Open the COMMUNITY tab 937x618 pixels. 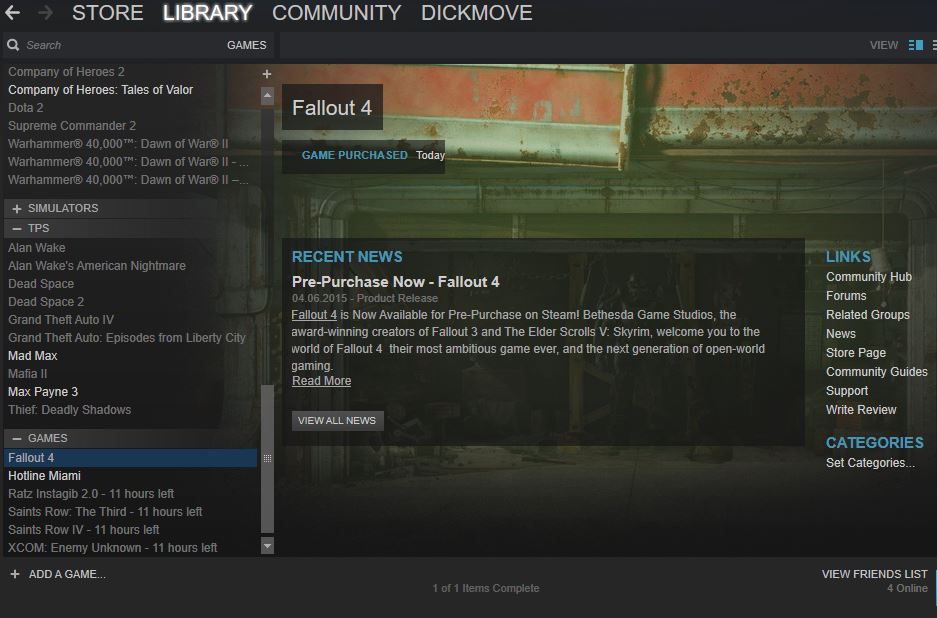336,13
